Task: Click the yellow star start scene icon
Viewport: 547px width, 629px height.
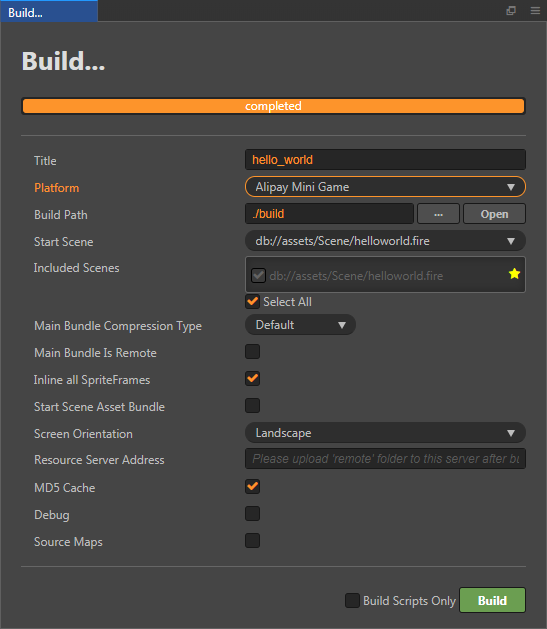Action: [514, 274]
